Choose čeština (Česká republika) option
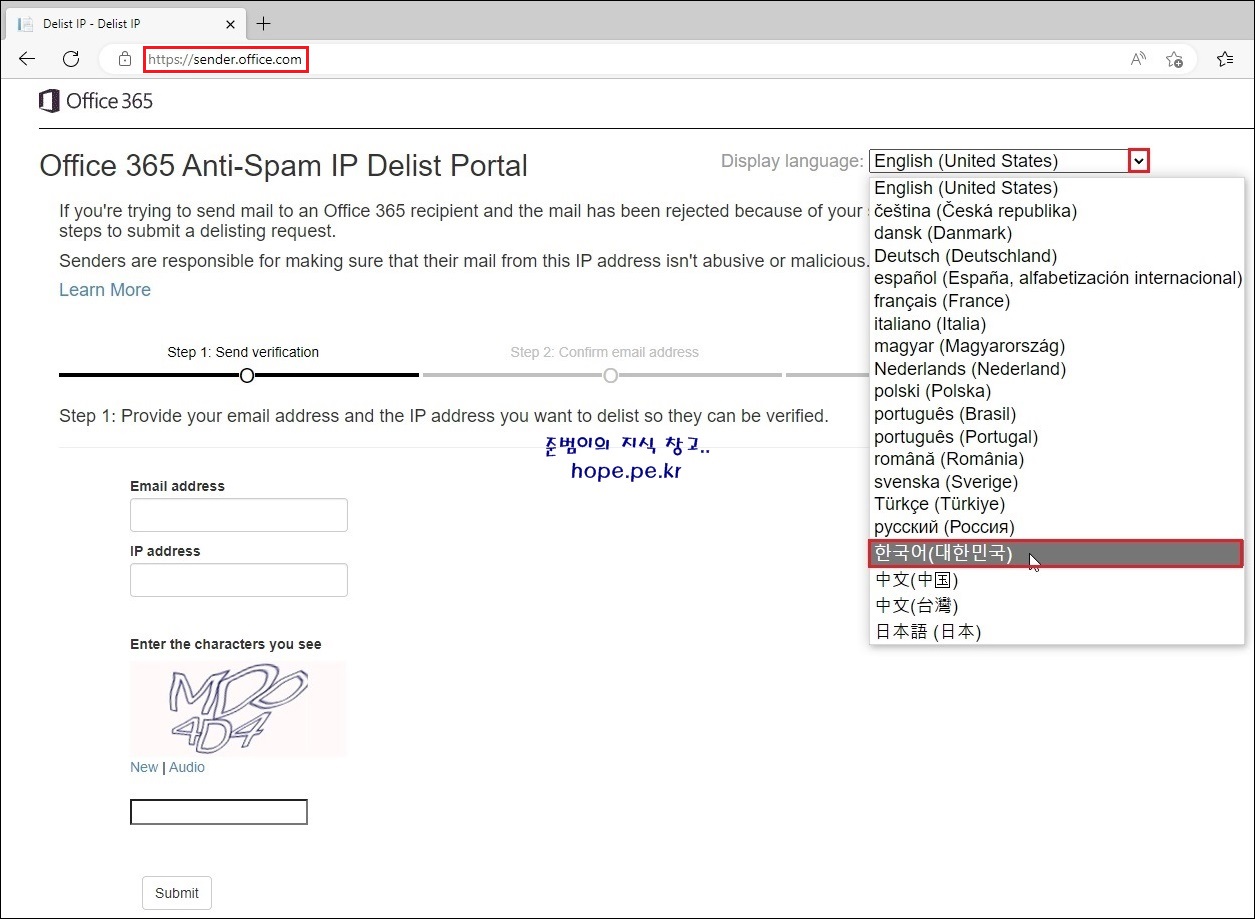1255x919 pixels. point(1057,211)
